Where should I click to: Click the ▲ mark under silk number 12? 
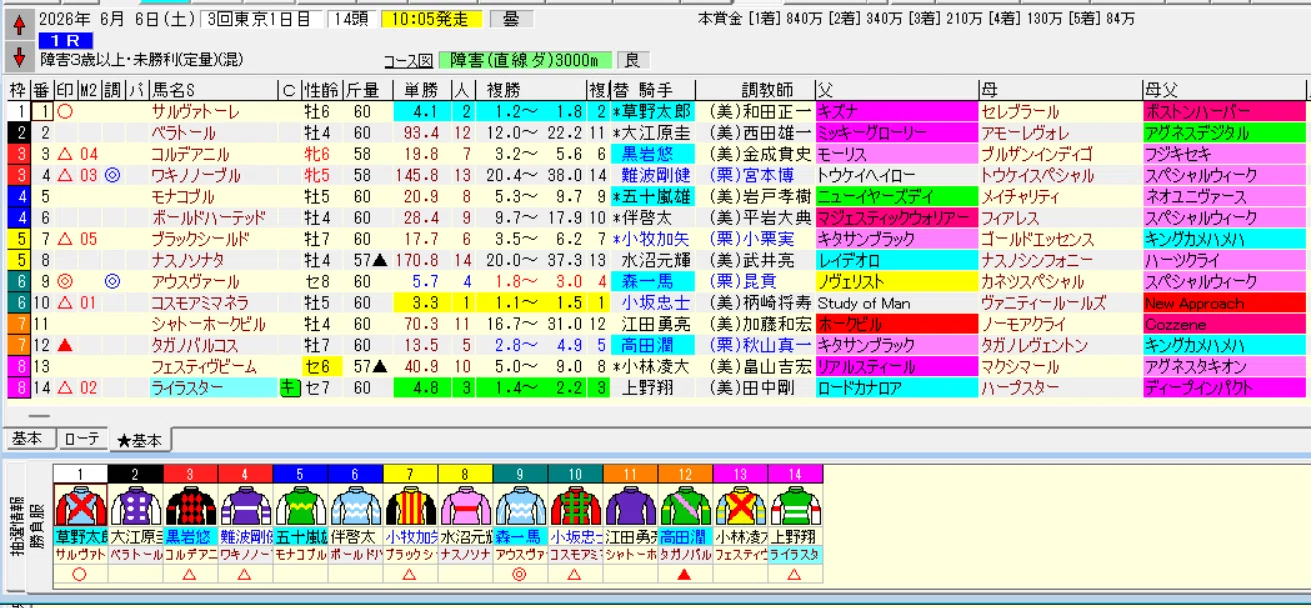(x=684, y=574)
